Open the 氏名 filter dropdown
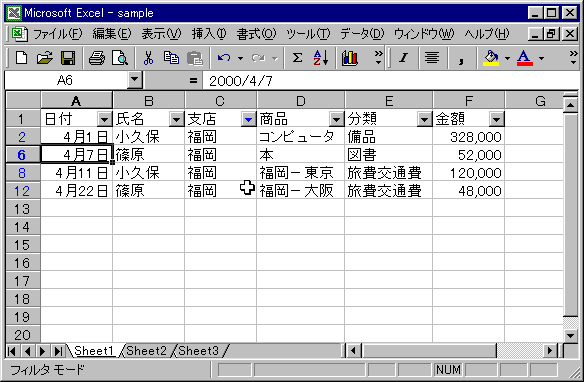Image resolution: width=584 pixels, height=382 pixels. [176, 119]
